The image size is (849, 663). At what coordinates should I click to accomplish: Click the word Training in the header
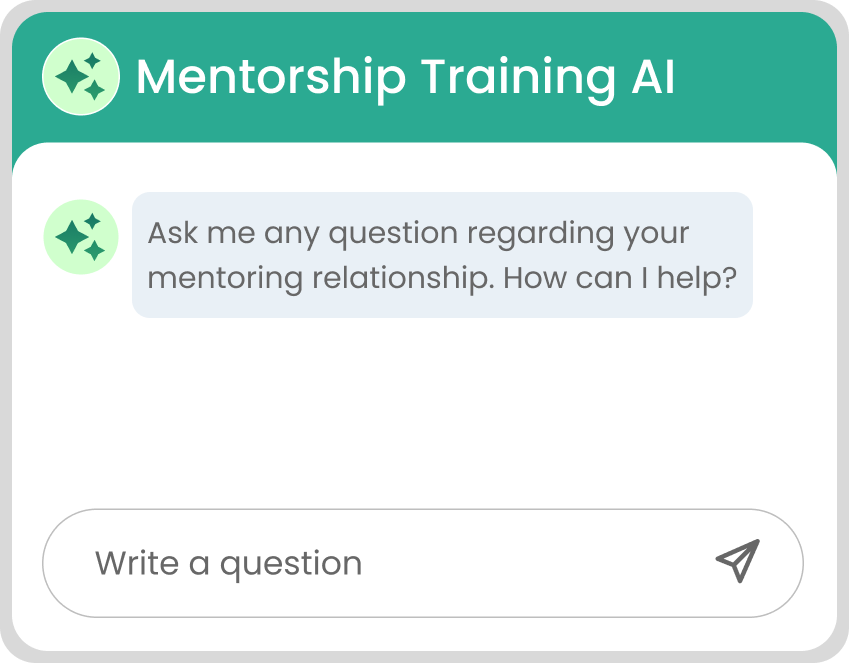click(x=518, y=79)
